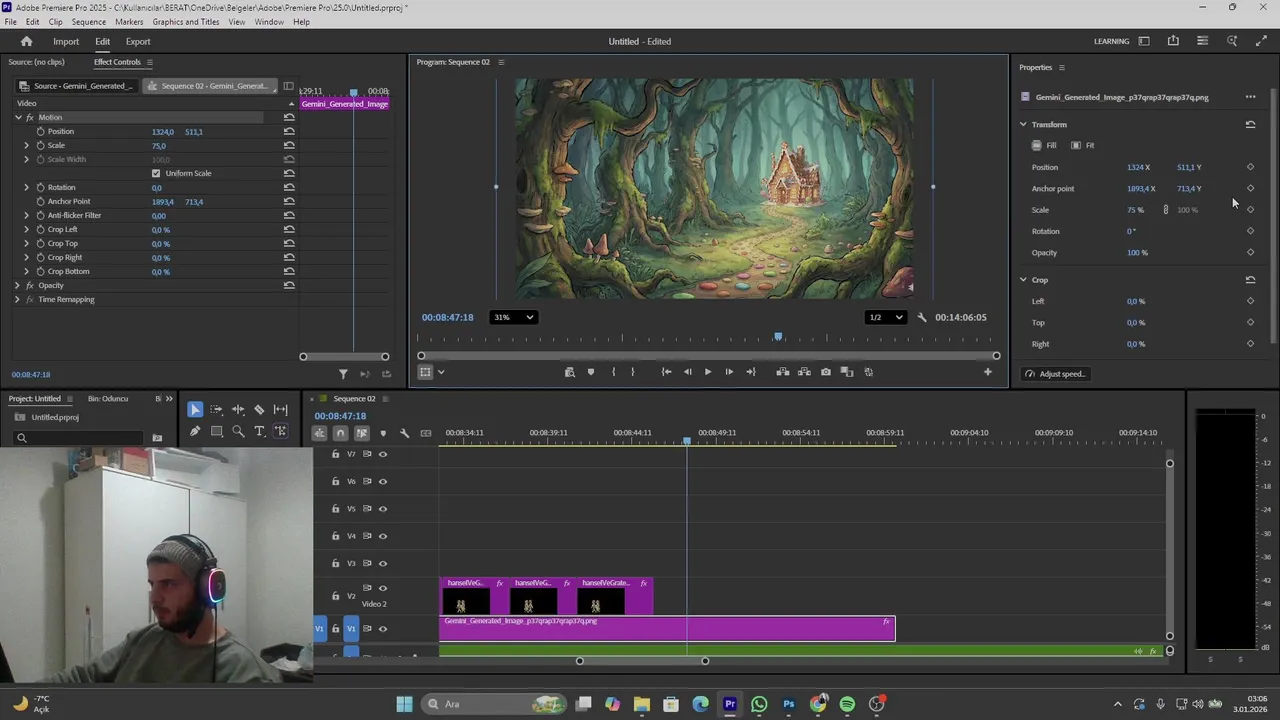This screenshot has height=720, width=1280.
Task: Click Fill button in Transform
Action: [1044, 145]
